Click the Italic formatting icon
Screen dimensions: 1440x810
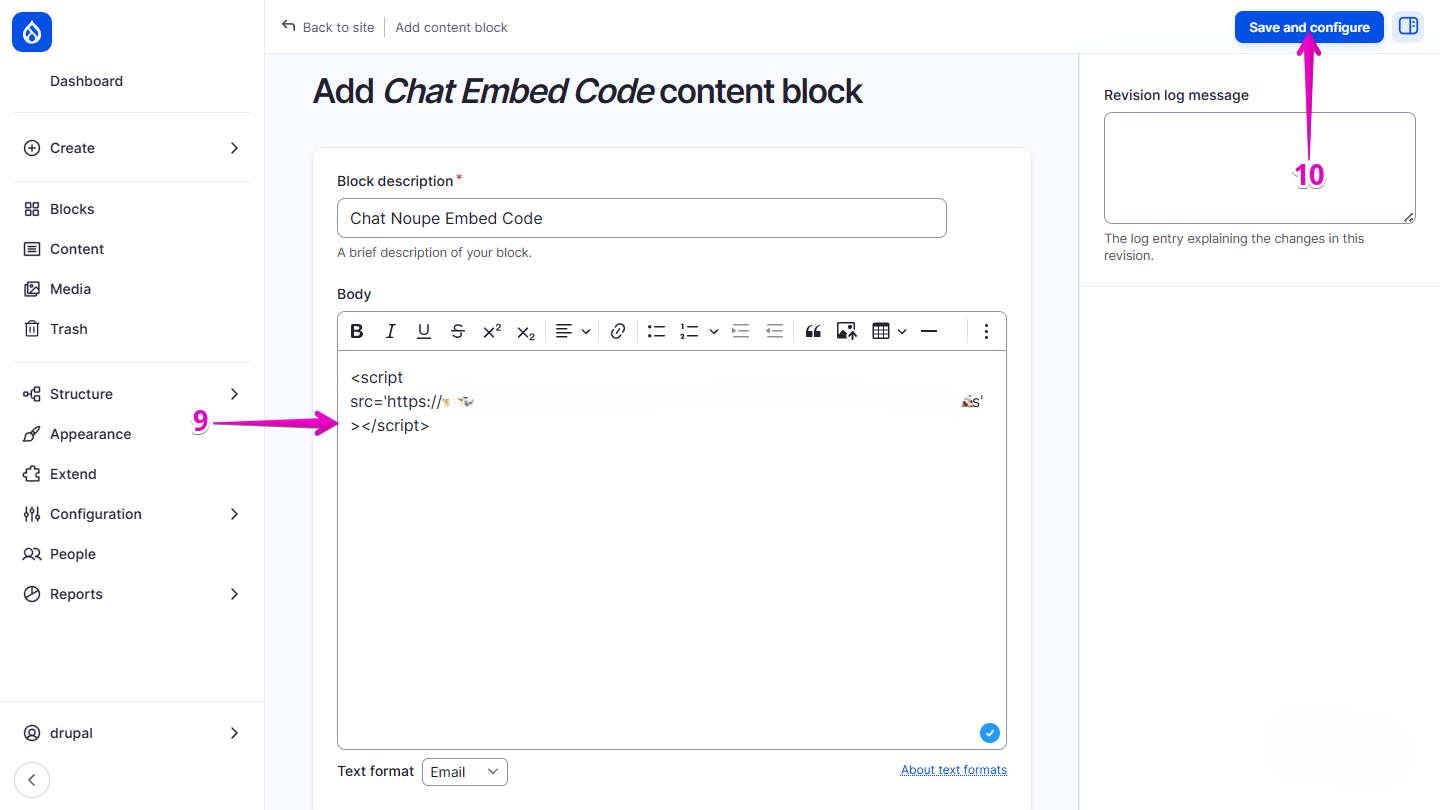[390, 330]
